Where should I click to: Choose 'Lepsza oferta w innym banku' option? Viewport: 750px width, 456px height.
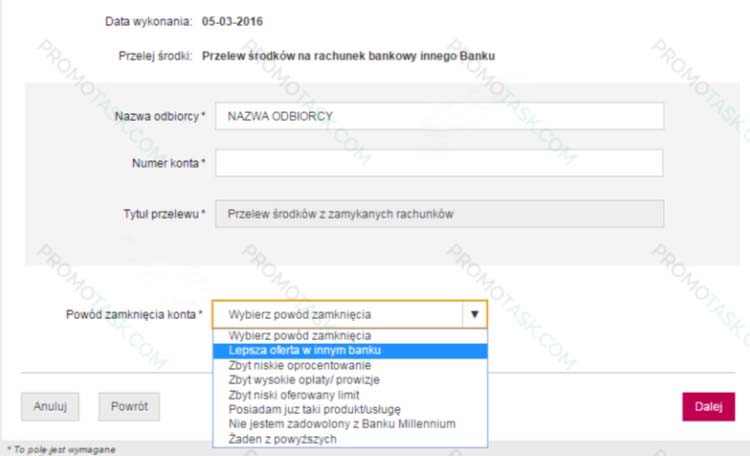[350, 350]
